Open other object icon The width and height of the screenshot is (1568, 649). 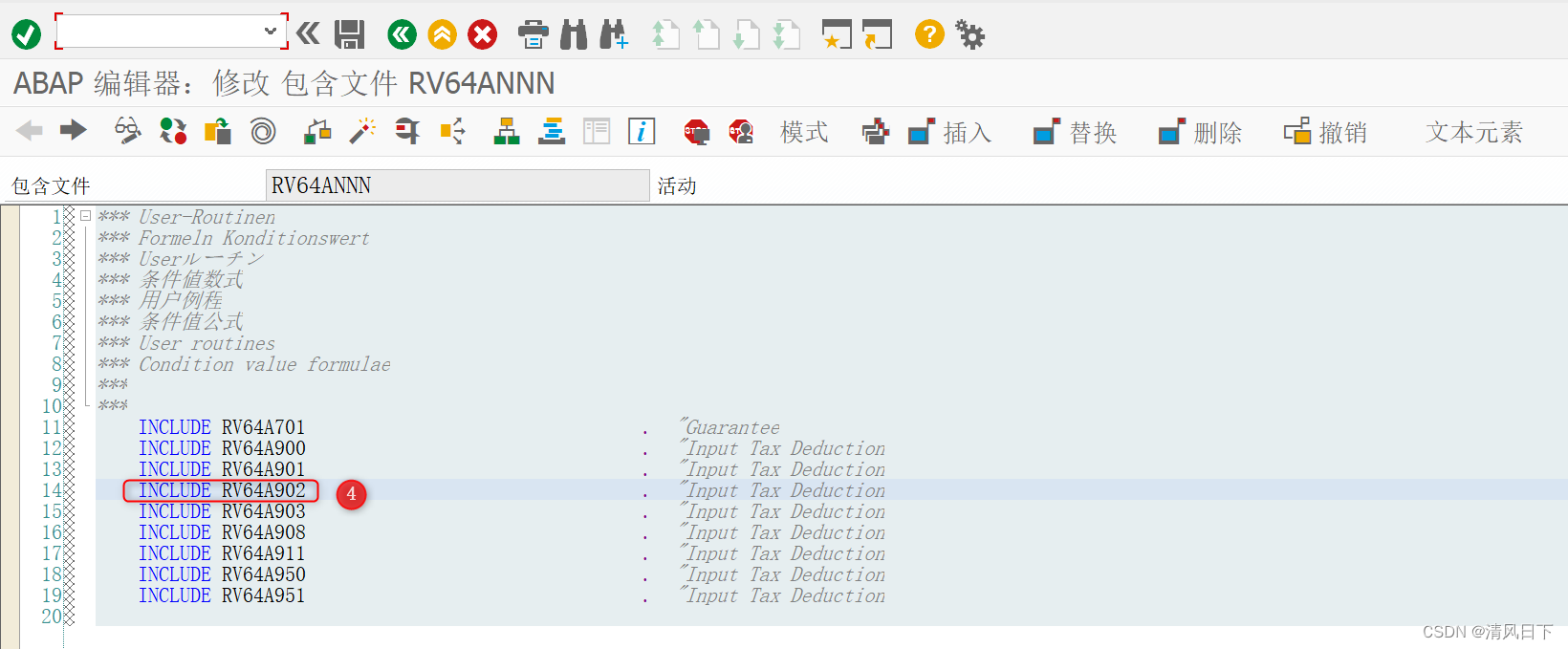(218, 131)
